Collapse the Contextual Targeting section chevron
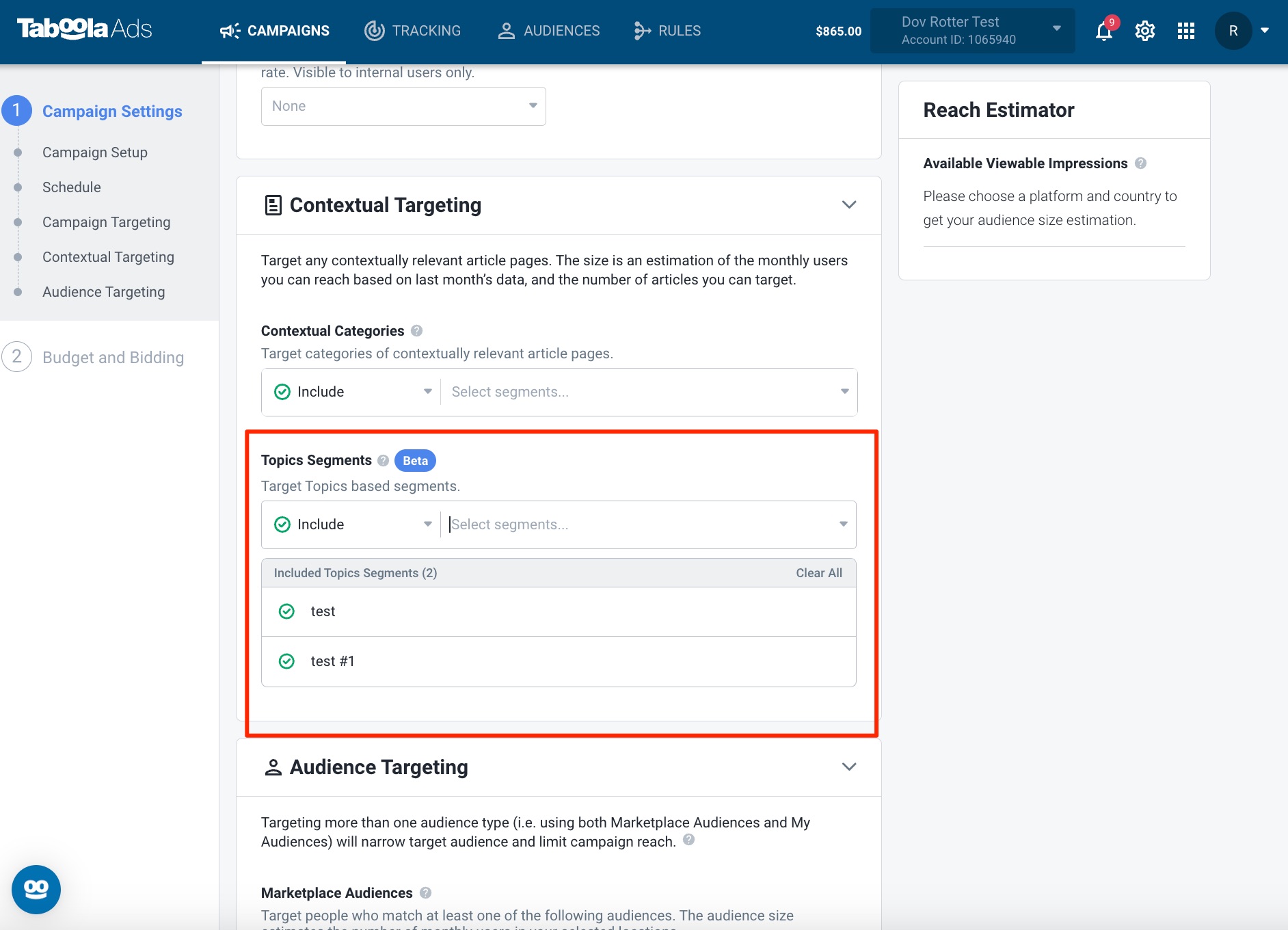Screen dimensions: 1288x930 [x=849, y=204]
